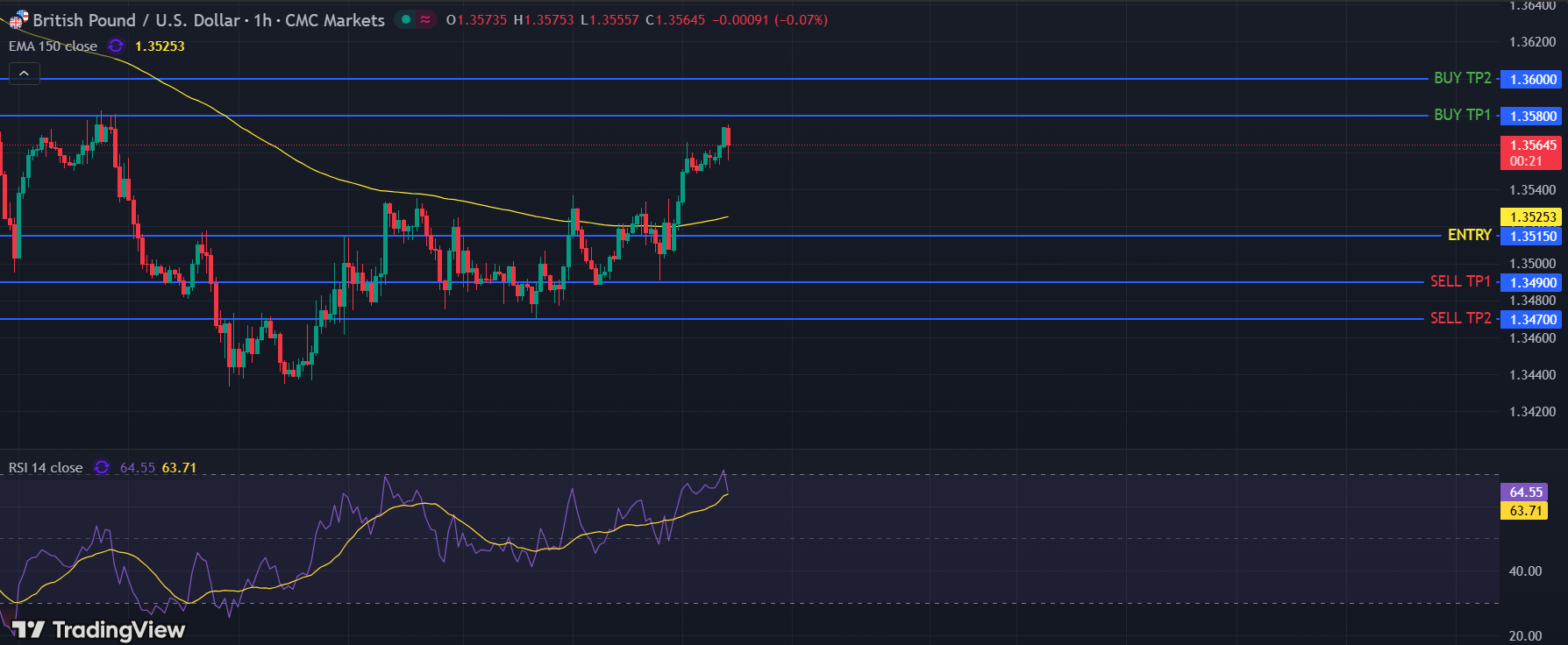This screenshot has width=1568, height=645.
Task: Click the EMA 150 refresh icon
Action: pyautogui.click(x=116, y=46)
